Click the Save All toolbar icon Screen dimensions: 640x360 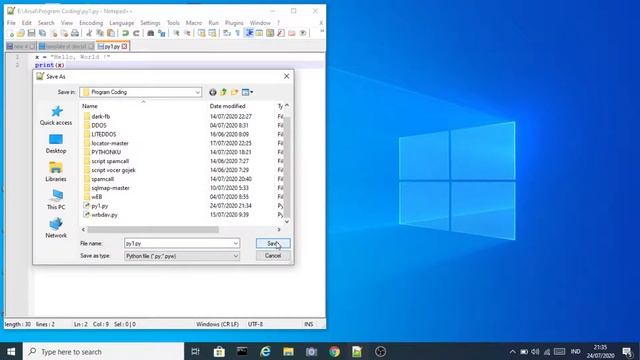(x=42, y=33)
